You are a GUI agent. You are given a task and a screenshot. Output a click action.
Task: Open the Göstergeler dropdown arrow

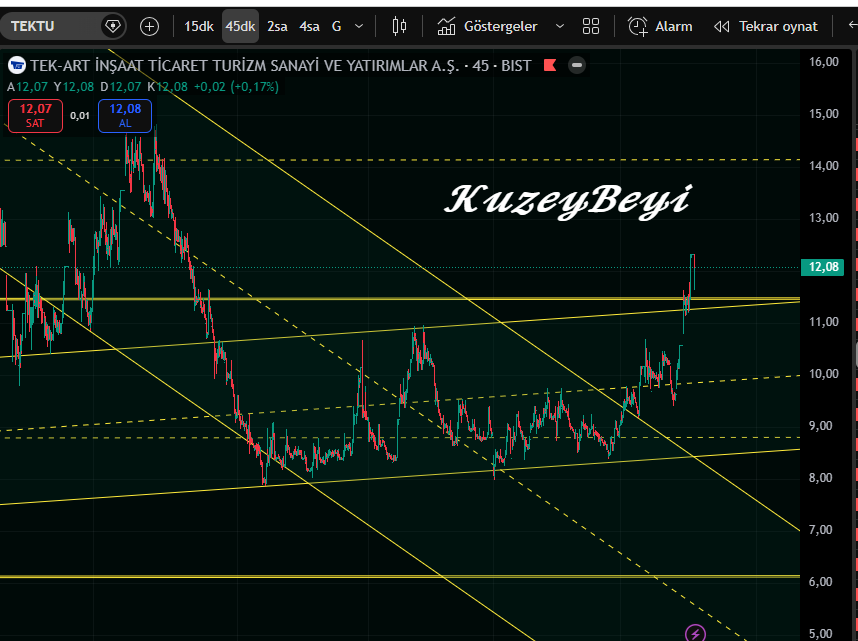pyautogui.click(x=560, y=26)
